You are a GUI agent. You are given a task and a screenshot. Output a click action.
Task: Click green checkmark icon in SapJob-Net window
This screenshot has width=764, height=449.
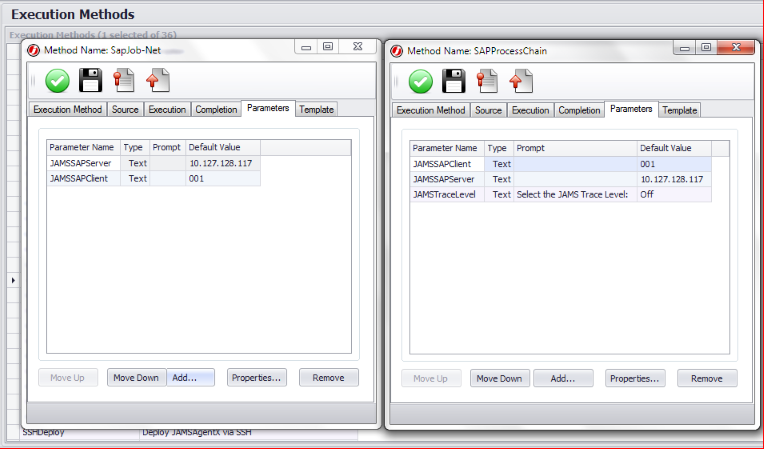tap(57, 81)
